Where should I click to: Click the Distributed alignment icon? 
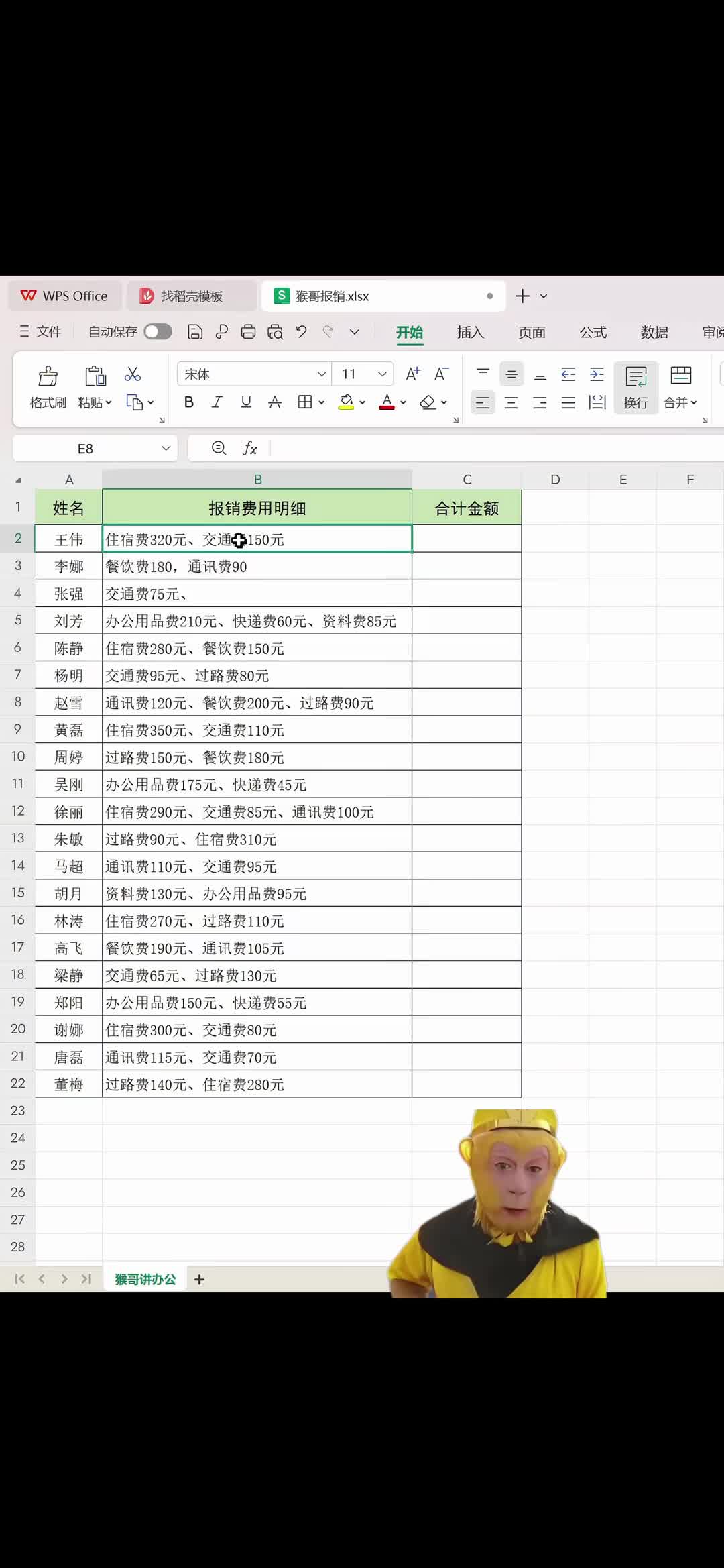click(597, 402)
